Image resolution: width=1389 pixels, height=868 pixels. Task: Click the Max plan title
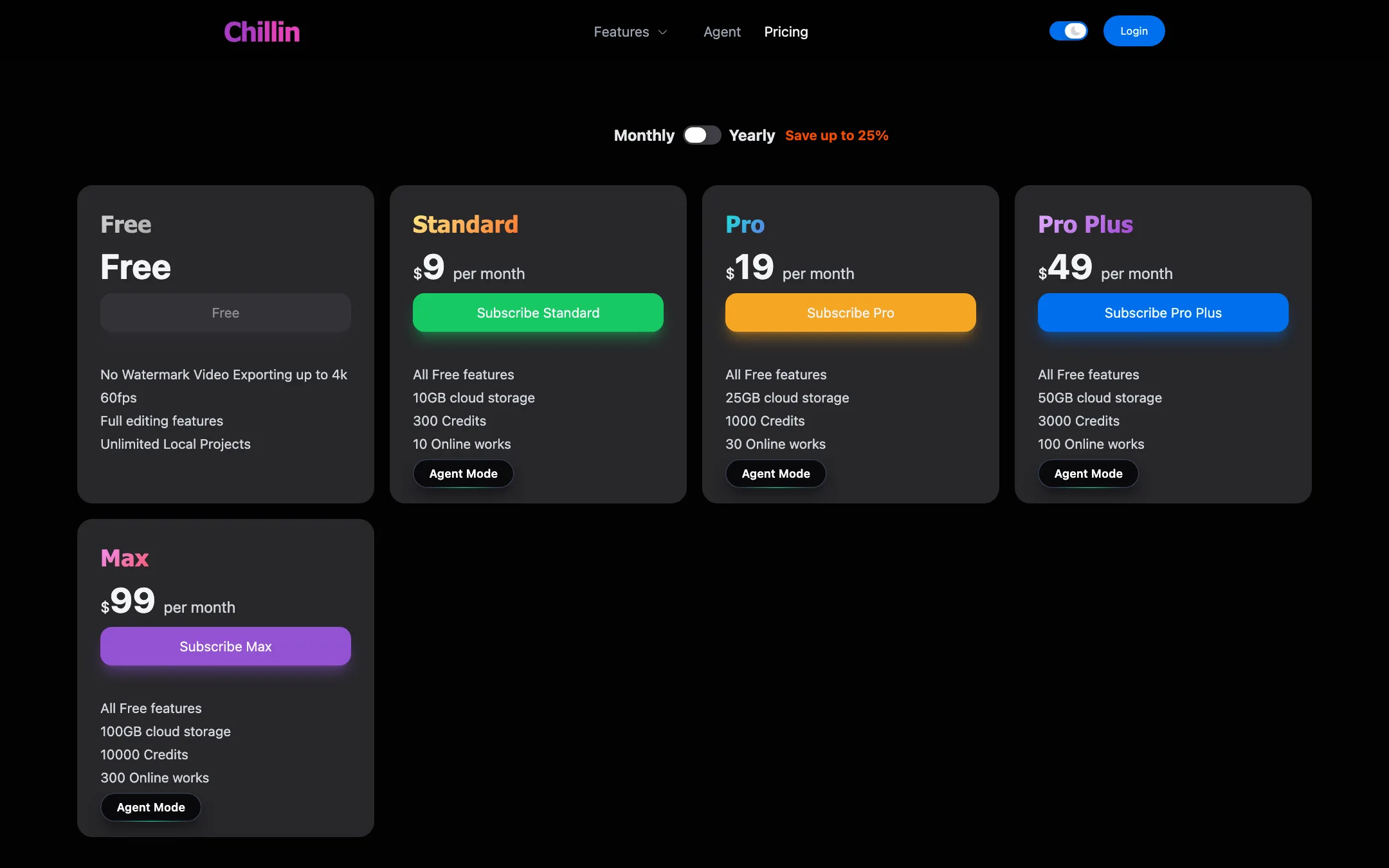click(125, 558)
